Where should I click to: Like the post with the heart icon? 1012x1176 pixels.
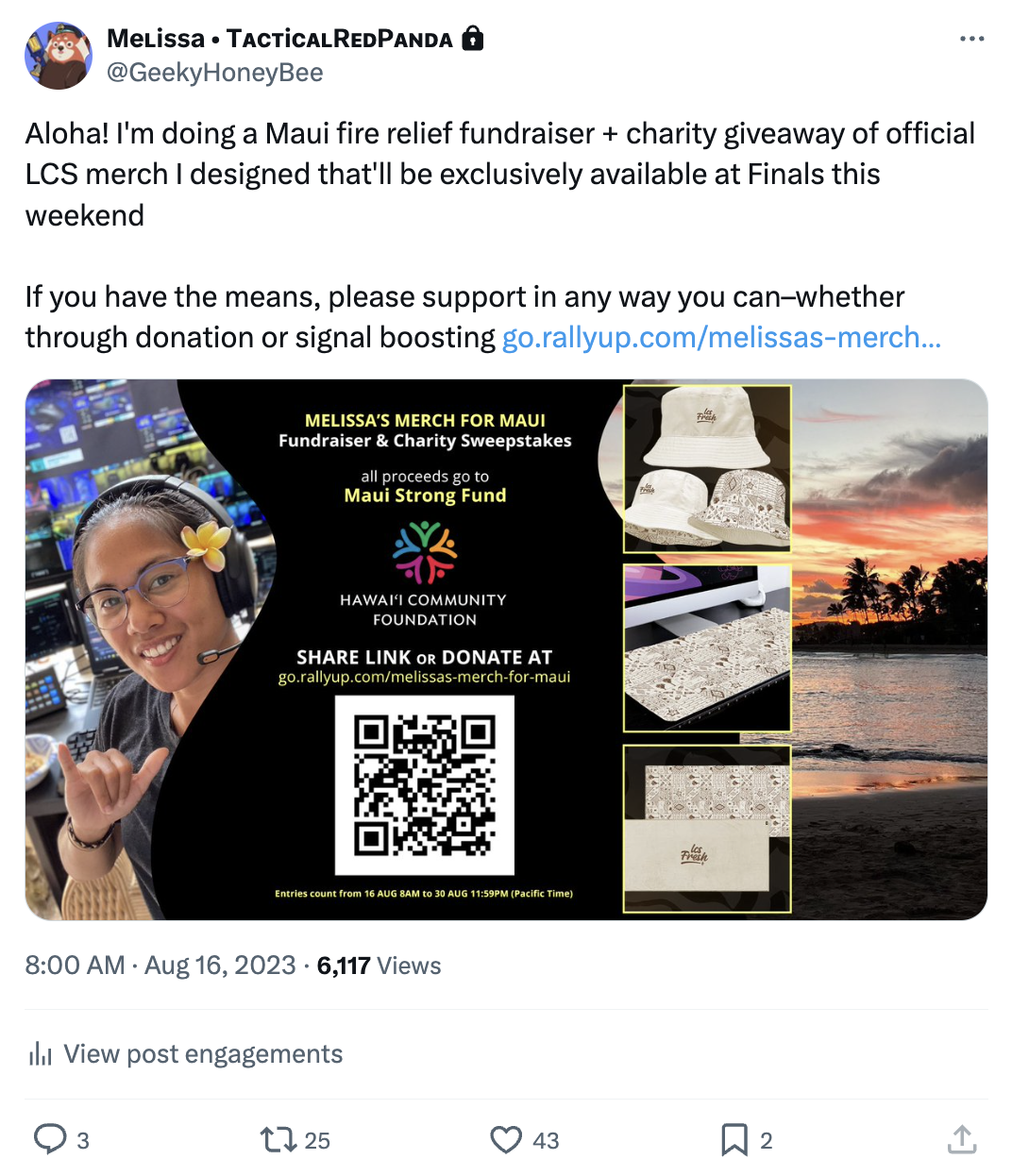506,1139
